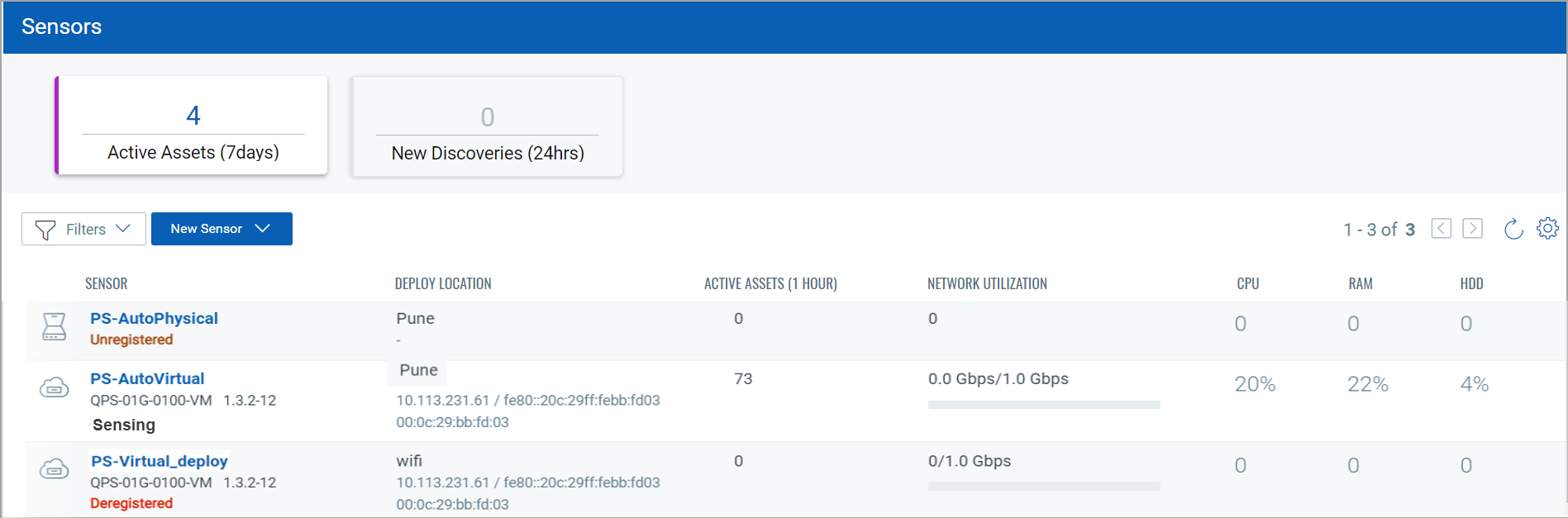
Task: Click the PS-AutoVirtual virtual sensor icon
Action: tap(55, 387)
